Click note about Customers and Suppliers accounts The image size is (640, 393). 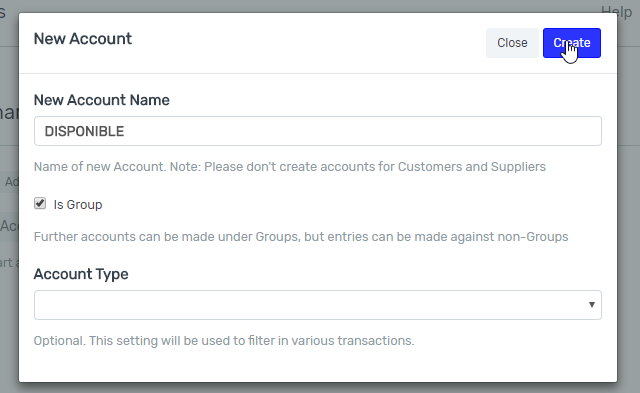click(x=289, y=167)
